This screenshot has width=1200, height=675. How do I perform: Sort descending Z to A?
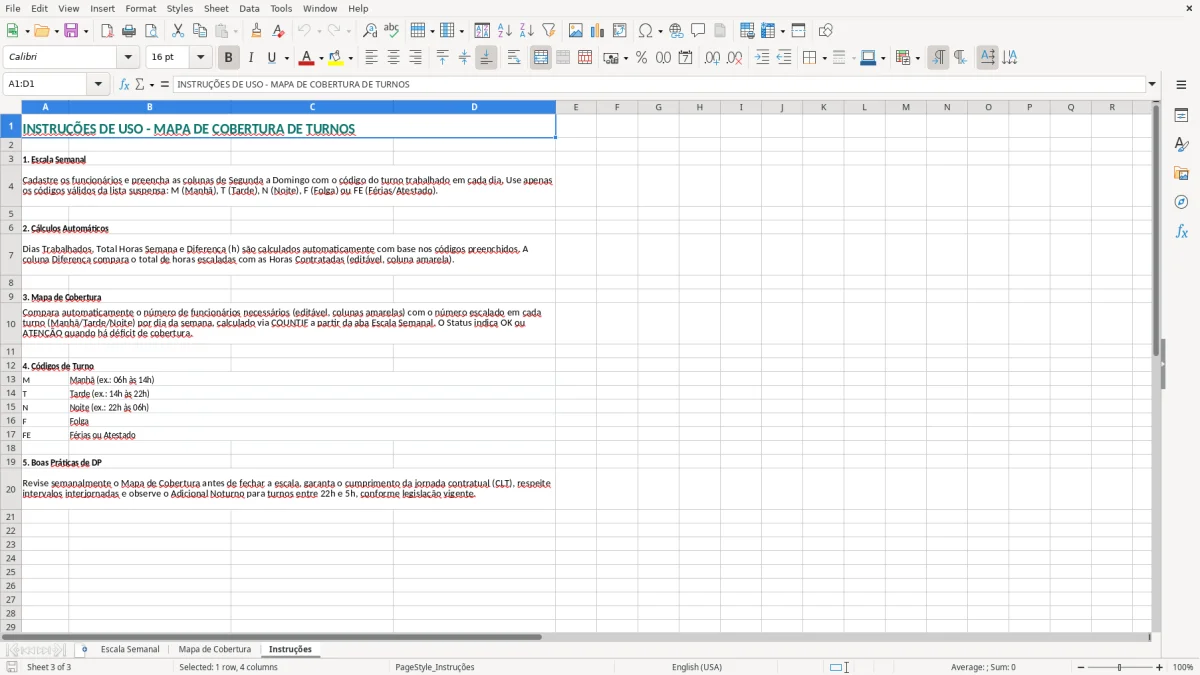[x=527, y=31]
